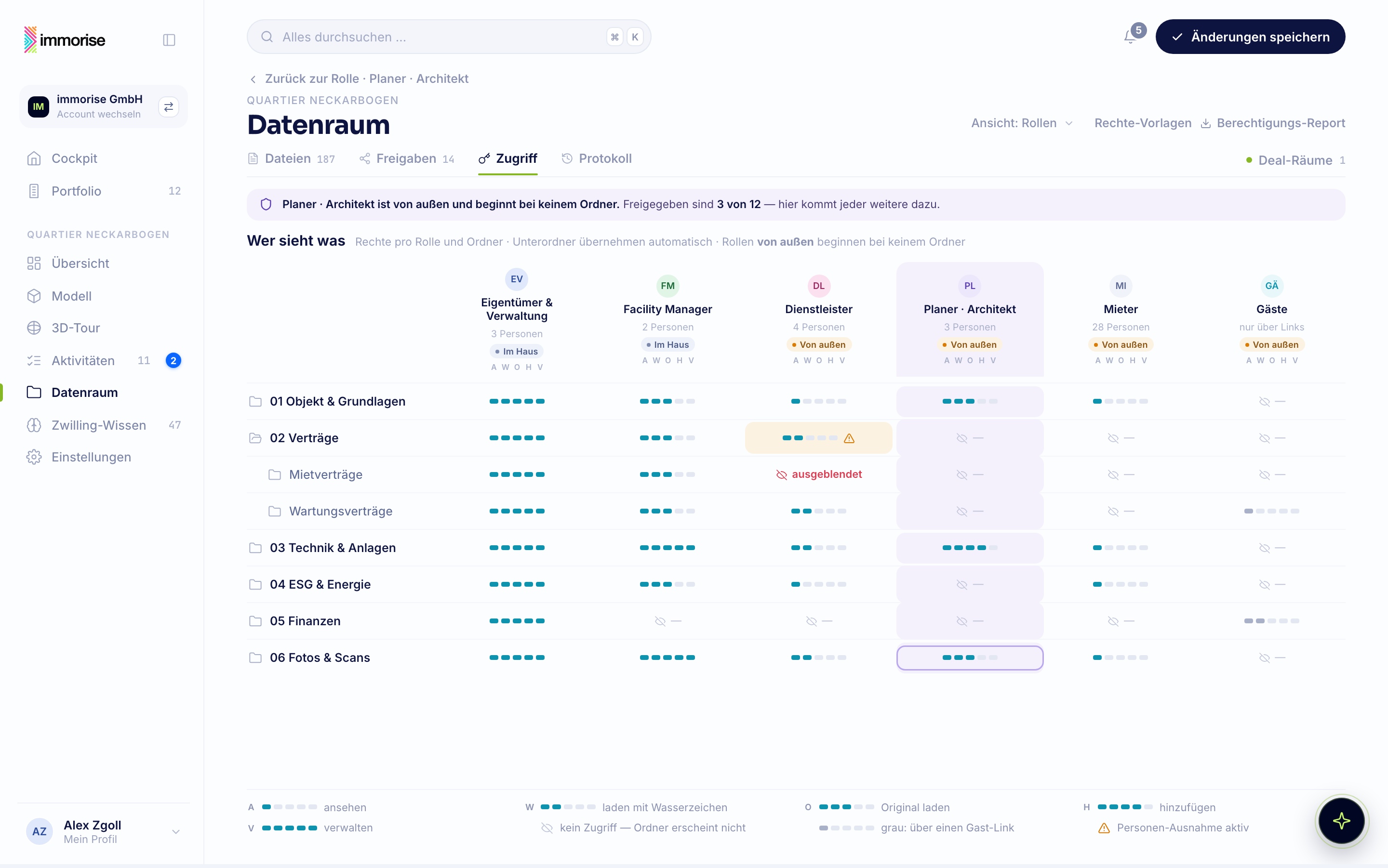
Task: Click the immorise logo
Action: tap(64, 39)
